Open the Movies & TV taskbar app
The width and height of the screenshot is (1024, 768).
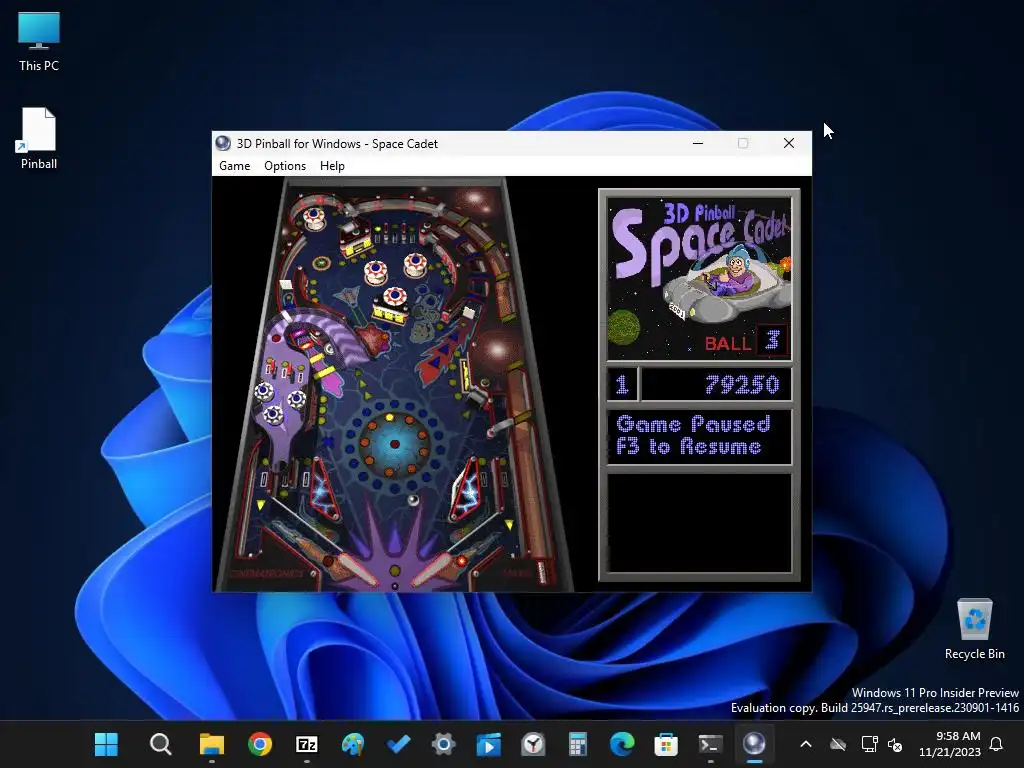(x=488, y=744)
